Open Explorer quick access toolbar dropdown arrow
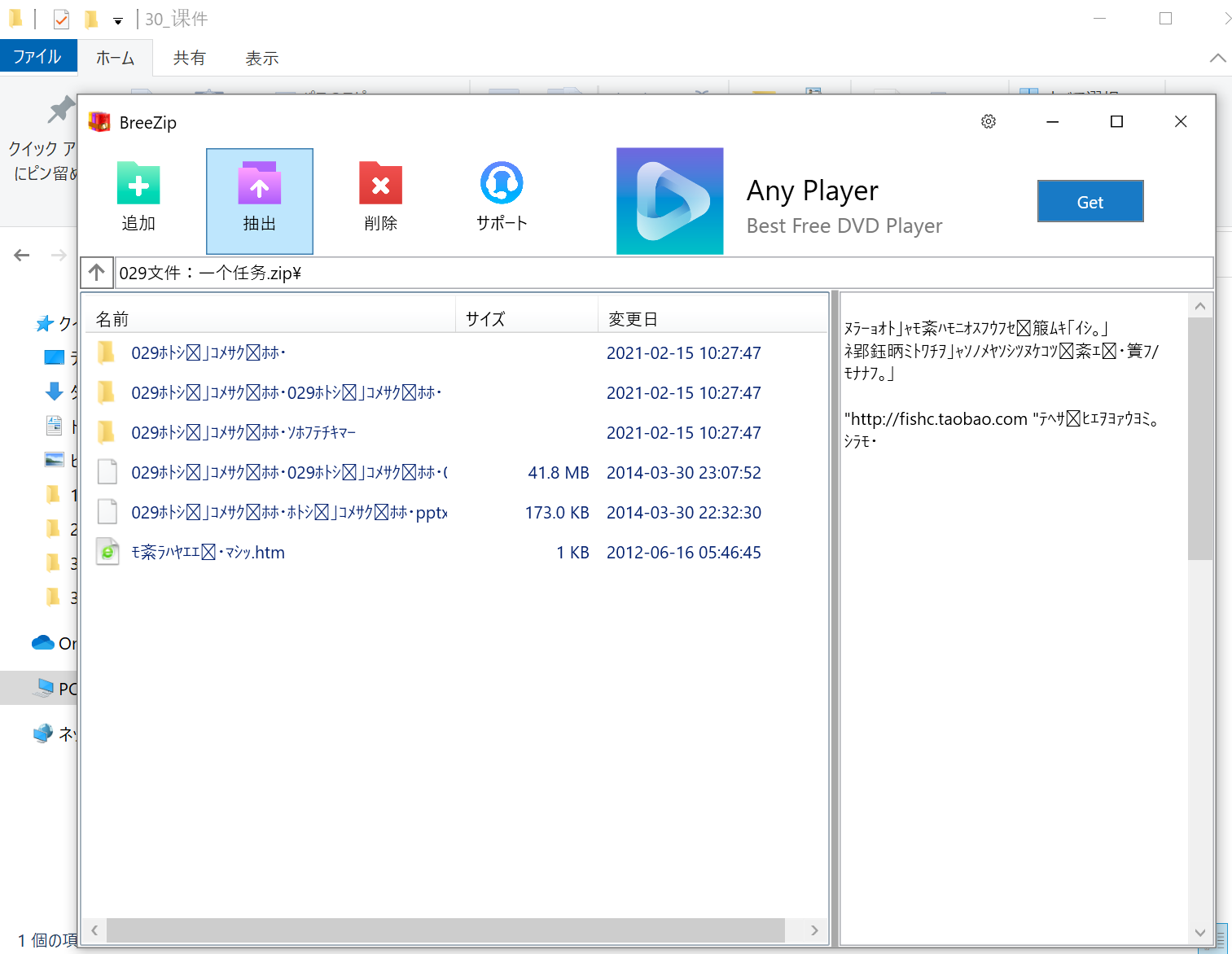Screen dimensions: 1232x954 click(x=118, y=20)
